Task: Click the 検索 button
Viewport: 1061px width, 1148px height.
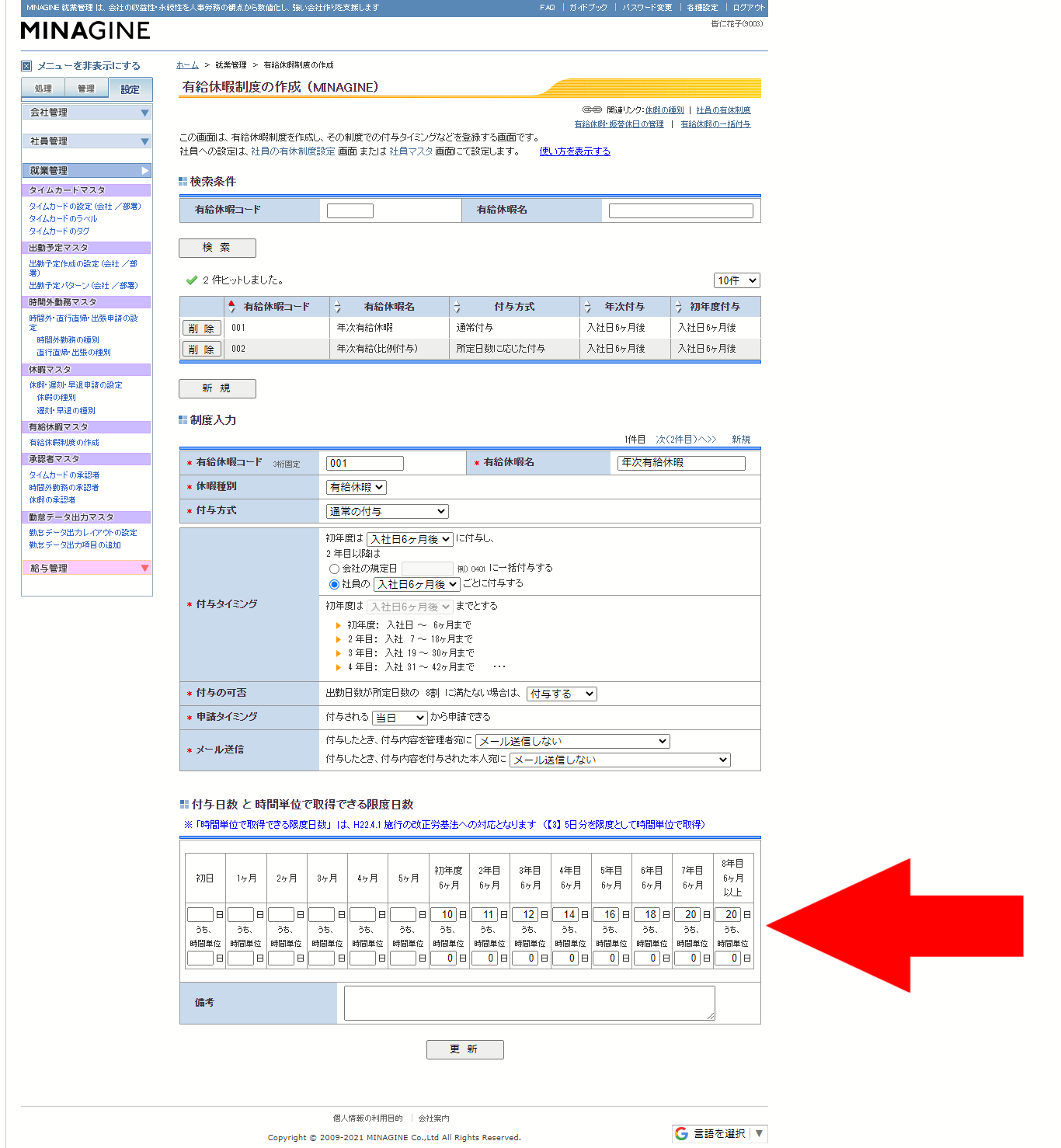Action: coord(217,248)
